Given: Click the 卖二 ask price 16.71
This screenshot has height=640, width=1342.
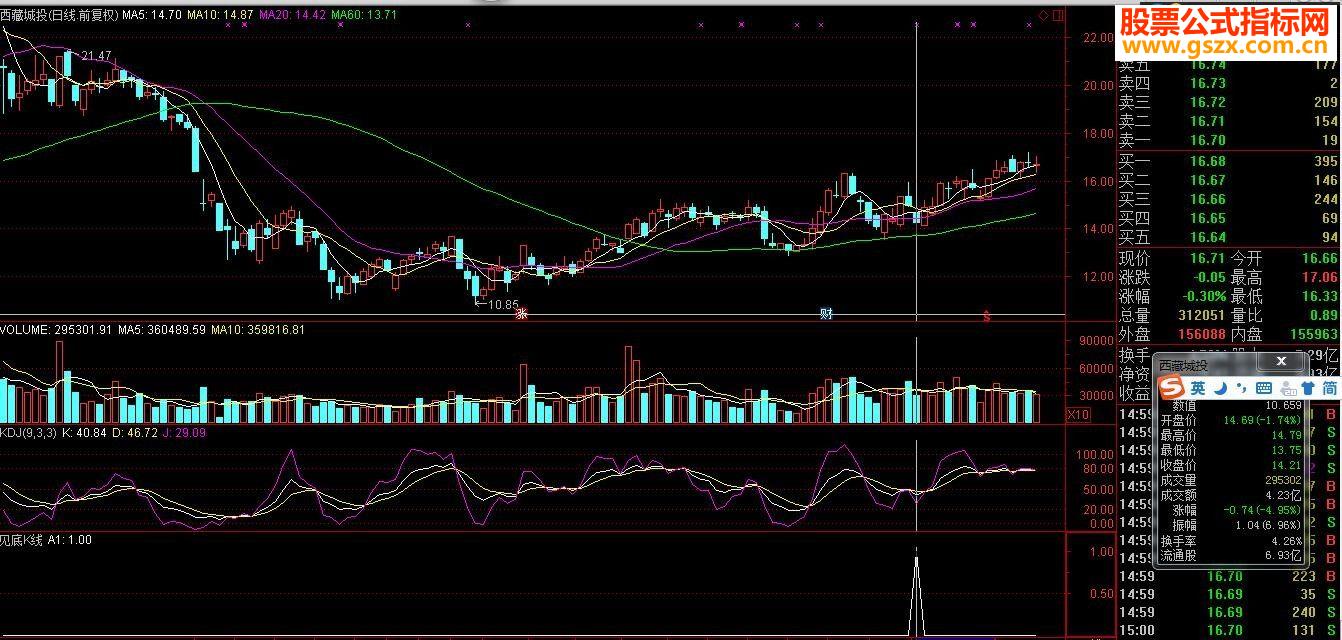Looking at the screenshot, I should point(1208,121).
